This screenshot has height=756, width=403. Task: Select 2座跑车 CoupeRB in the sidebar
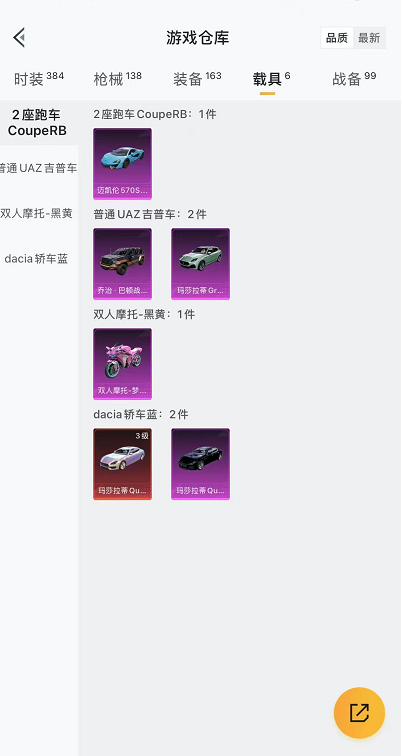tap(38, 122)
